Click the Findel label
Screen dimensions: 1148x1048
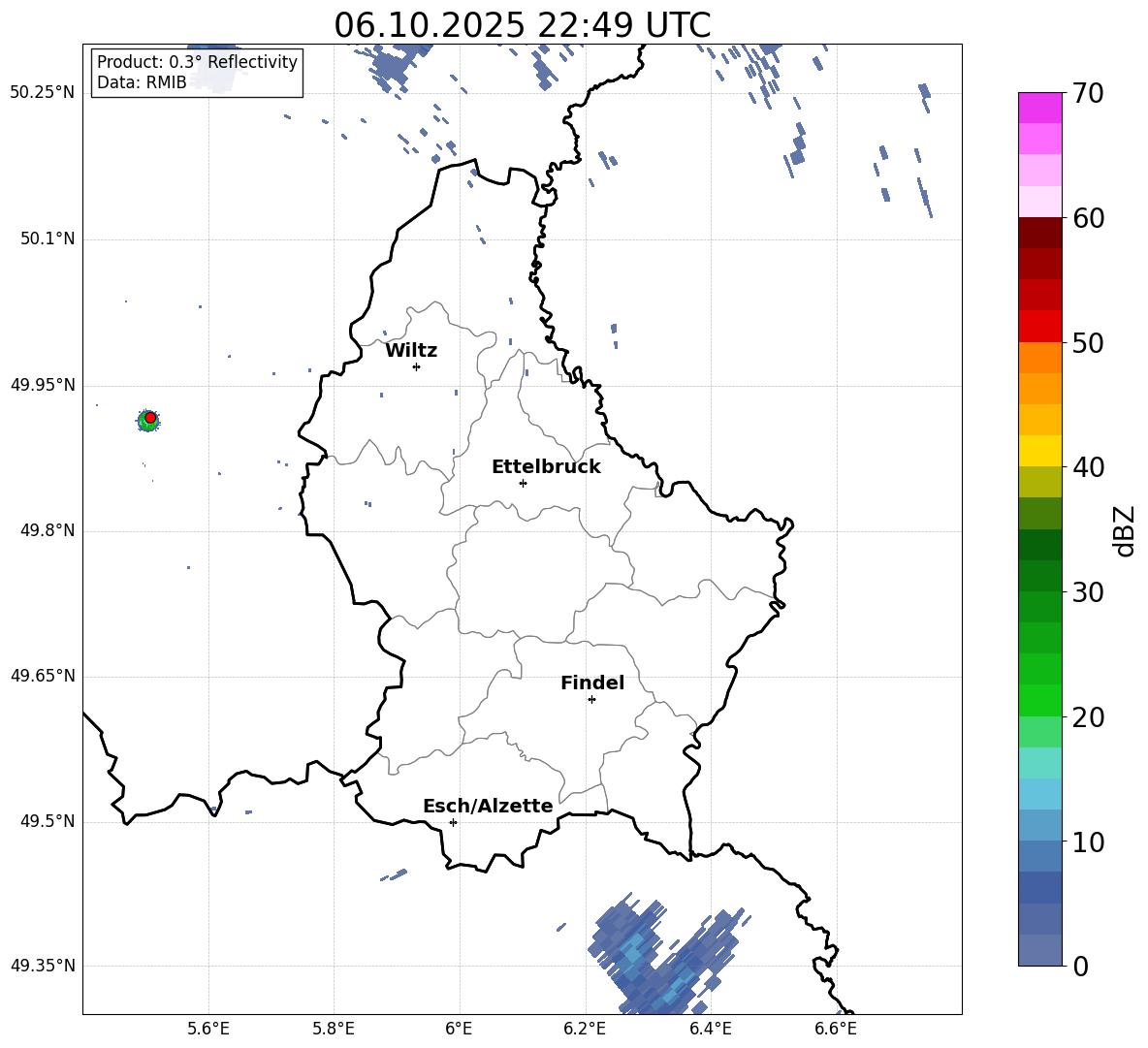coord(592,683)
